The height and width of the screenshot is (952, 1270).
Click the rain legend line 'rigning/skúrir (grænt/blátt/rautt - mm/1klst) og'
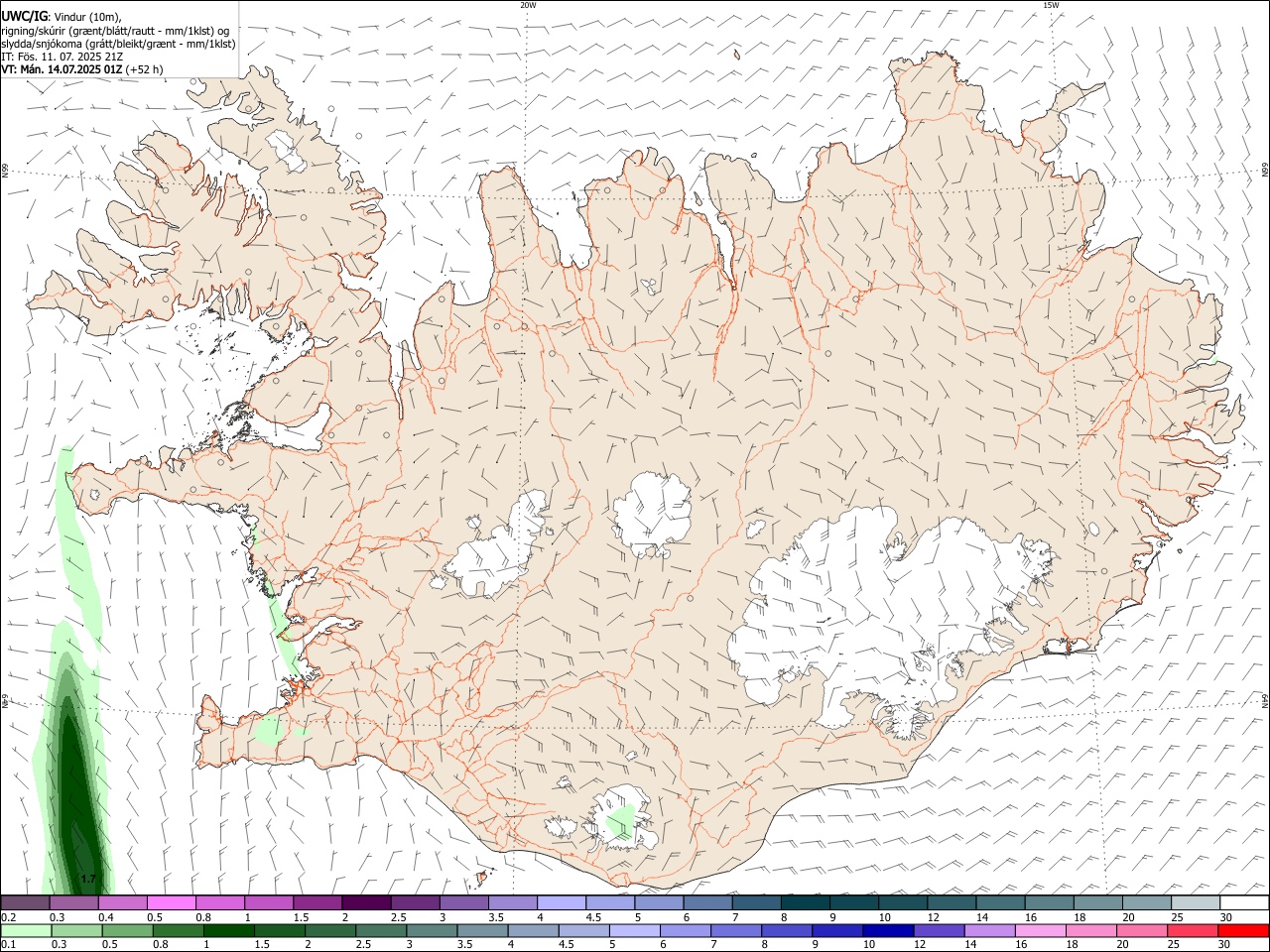tap(115, 31)
